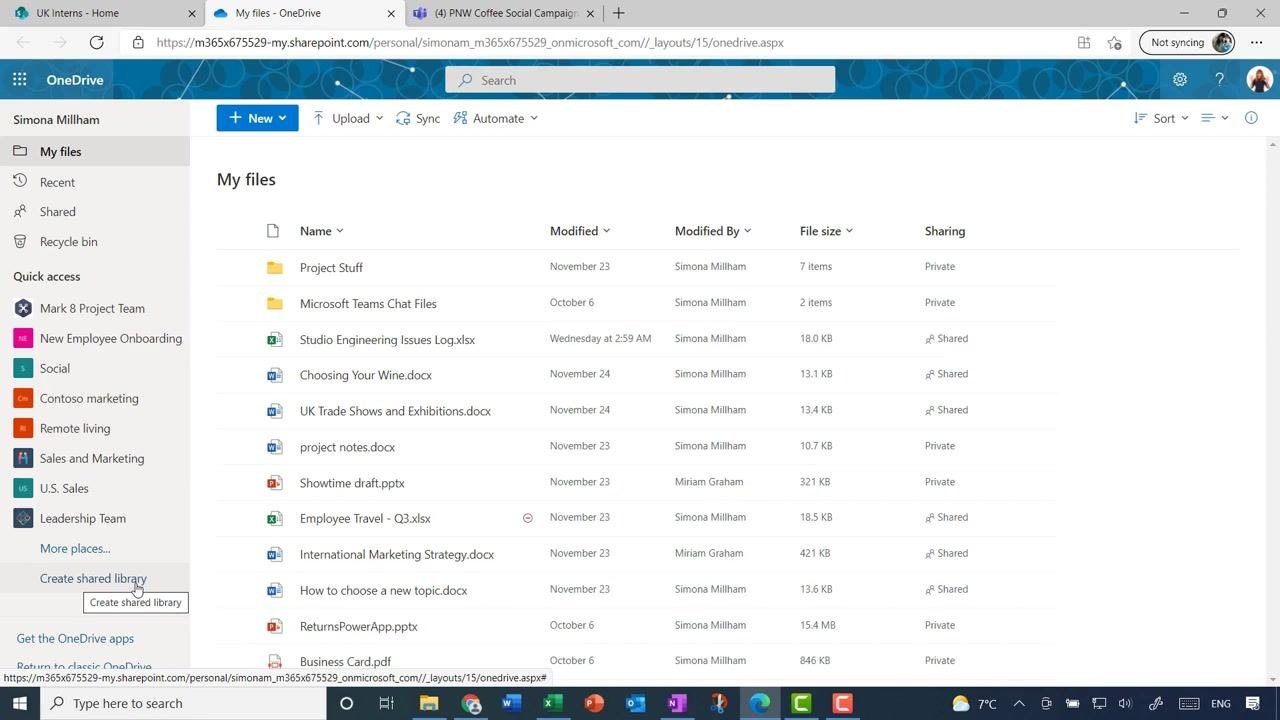
Task: Open Microsoft Teams Chat Files folder
Action: pos(368,303)
